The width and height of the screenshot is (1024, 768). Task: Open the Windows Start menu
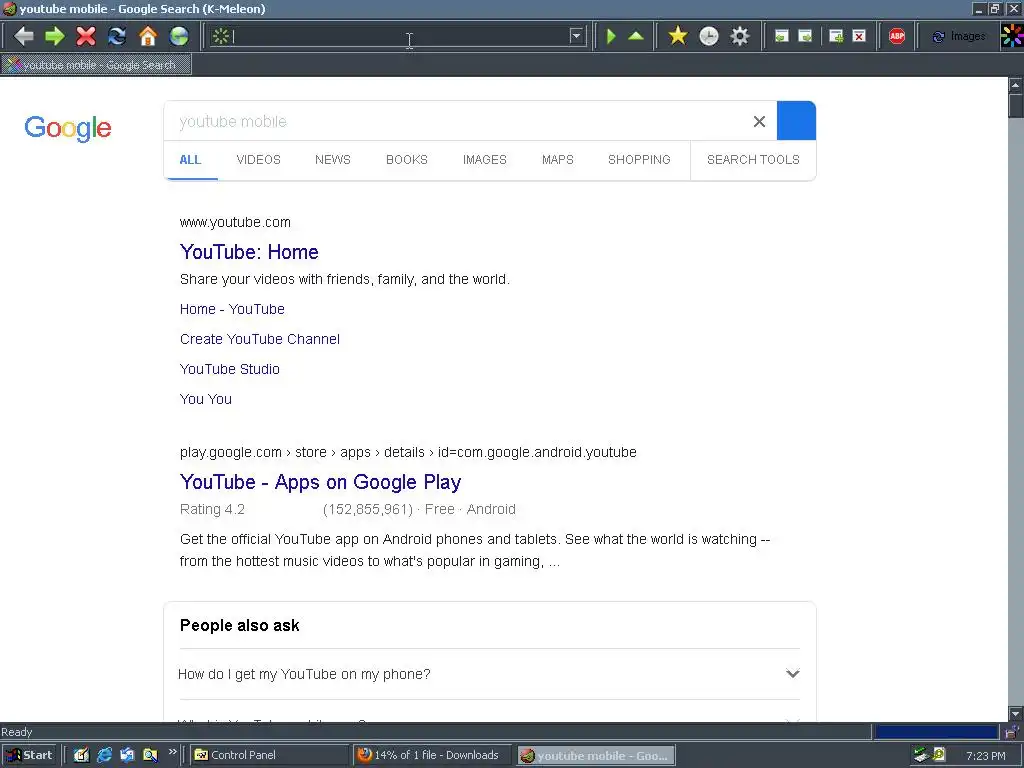click(x=30, y=755)
